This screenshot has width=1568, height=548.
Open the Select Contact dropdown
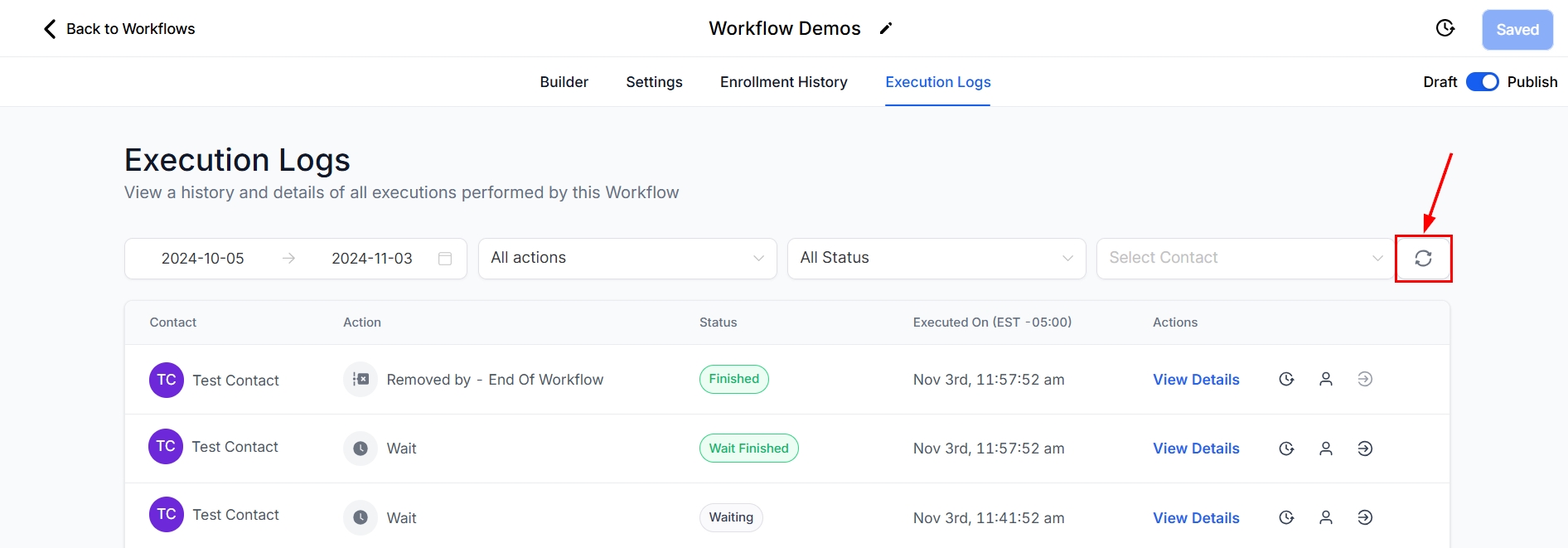pyautogui.click(x=1245, y=259)
